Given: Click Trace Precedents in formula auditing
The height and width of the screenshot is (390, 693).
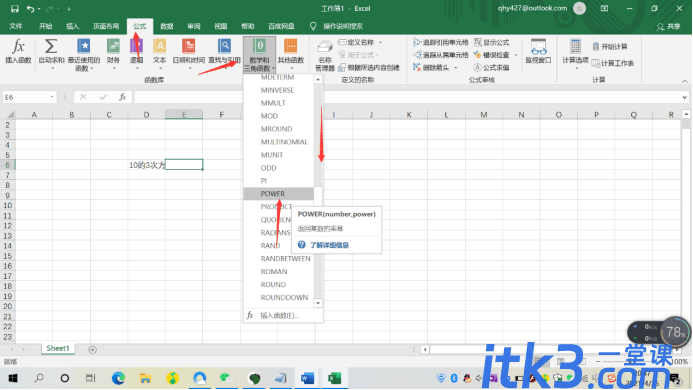Looking at the screenshot, I should click(441, 42).
